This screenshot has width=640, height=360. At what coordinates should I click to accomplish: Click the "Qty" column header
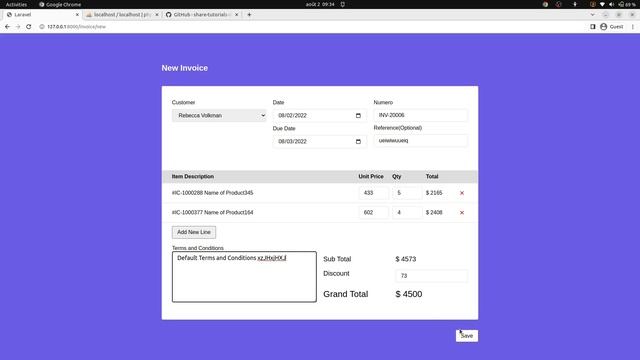397,177
